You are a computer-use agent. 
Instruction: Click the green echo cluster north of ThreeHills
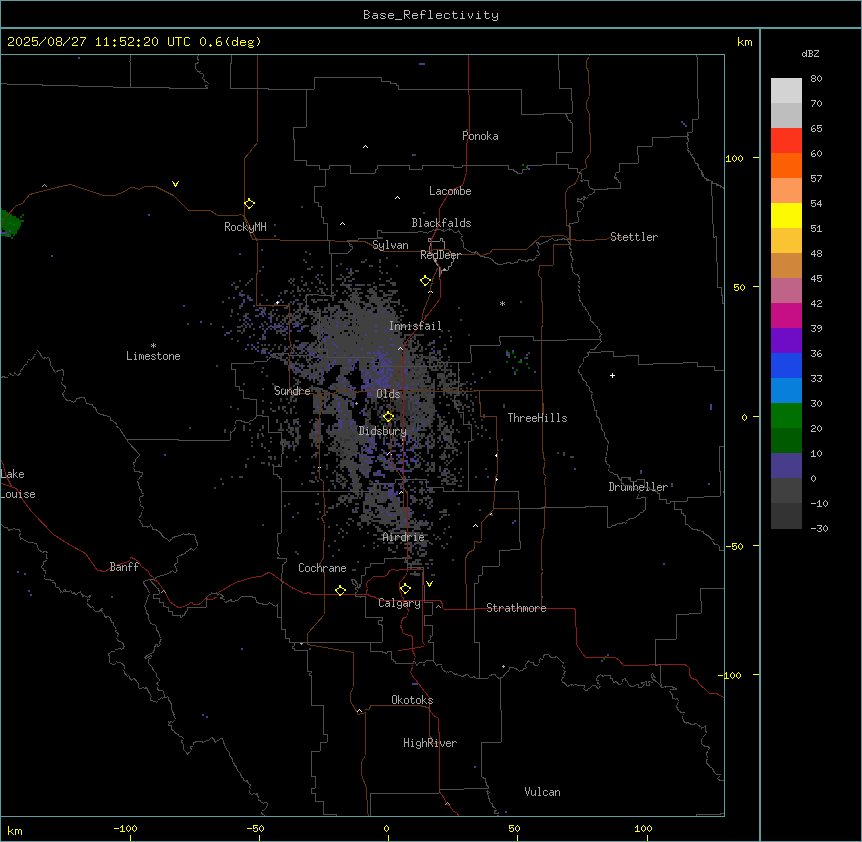point(518,362)
